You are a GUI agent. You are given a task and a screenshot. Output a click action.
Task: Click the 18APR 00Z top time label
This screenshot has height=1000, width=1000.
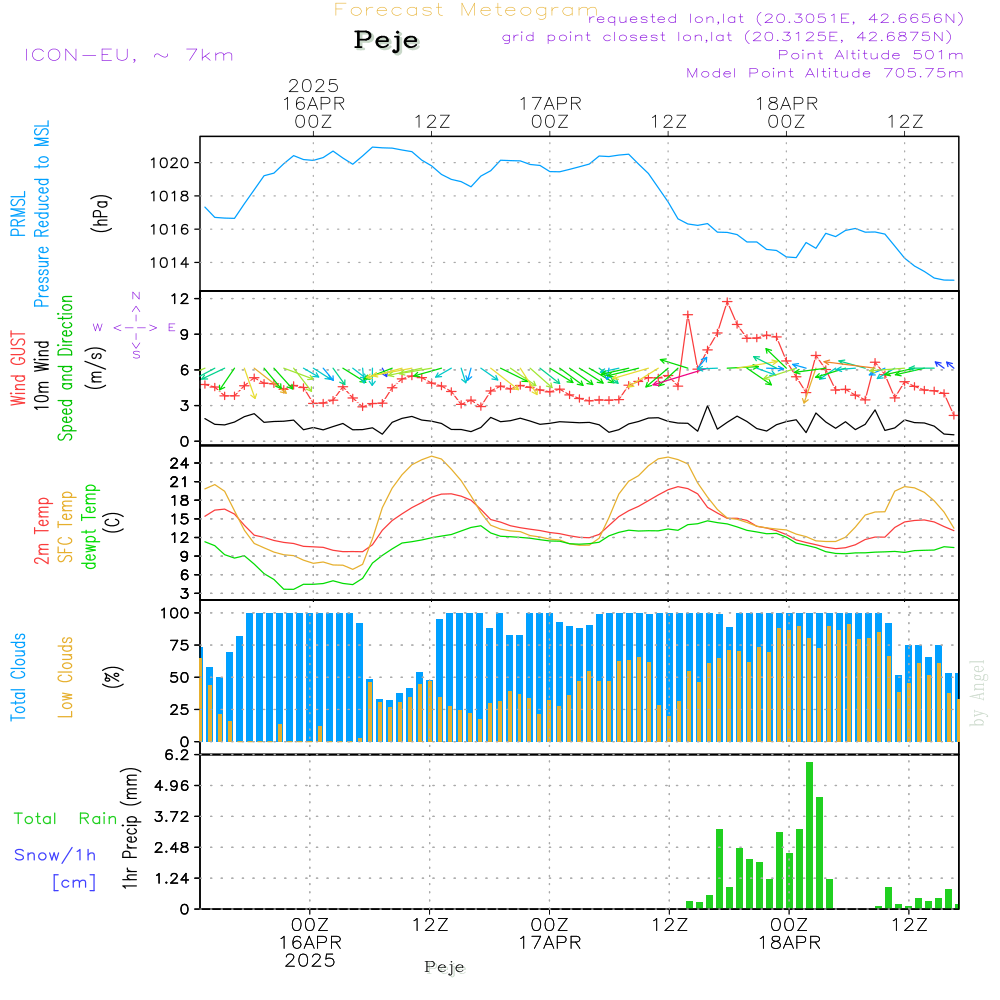coord(786,112)
